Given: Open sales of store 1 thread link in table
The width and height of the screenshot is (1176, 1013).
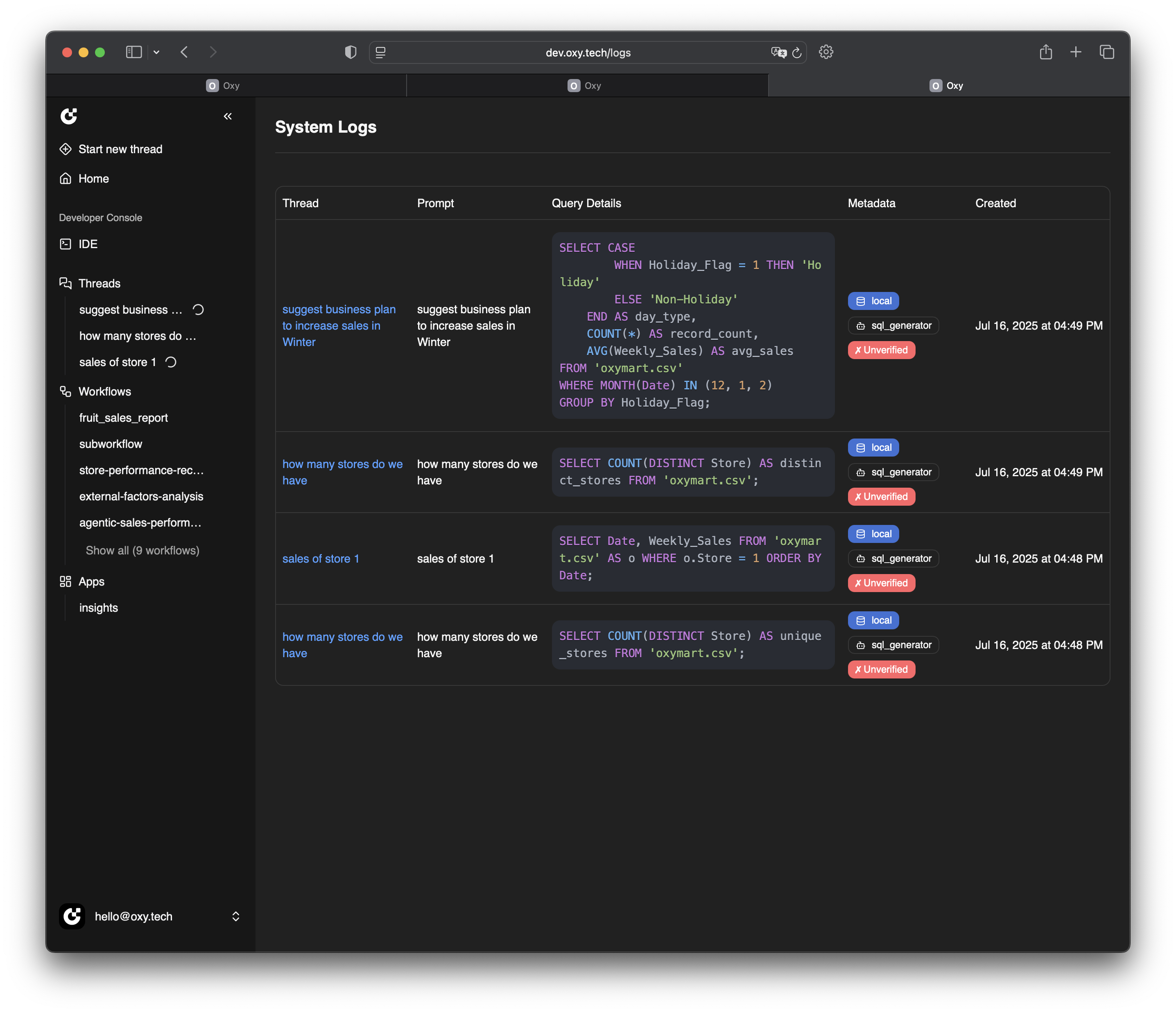Looking at the screenshot, I should pyautogui.click(x=321, y=559).
